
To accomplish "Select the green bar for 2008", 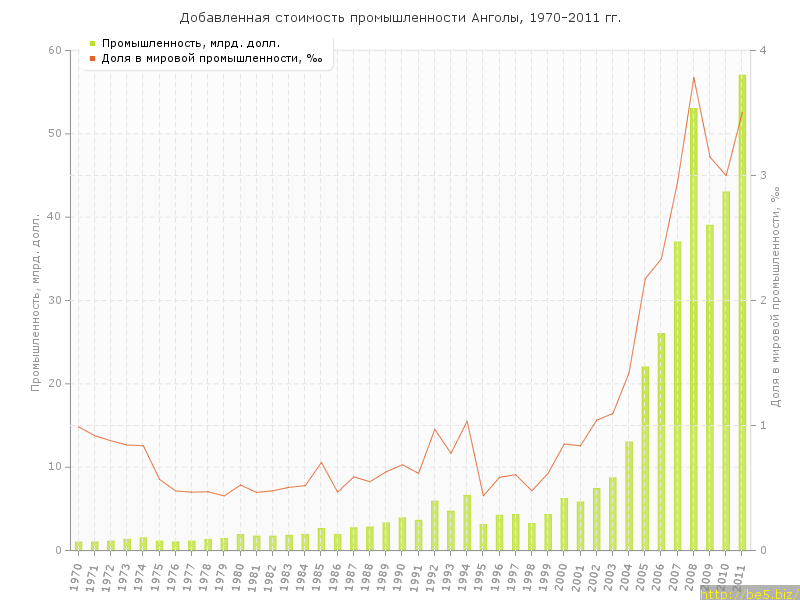I will click(x=693, y=328).
